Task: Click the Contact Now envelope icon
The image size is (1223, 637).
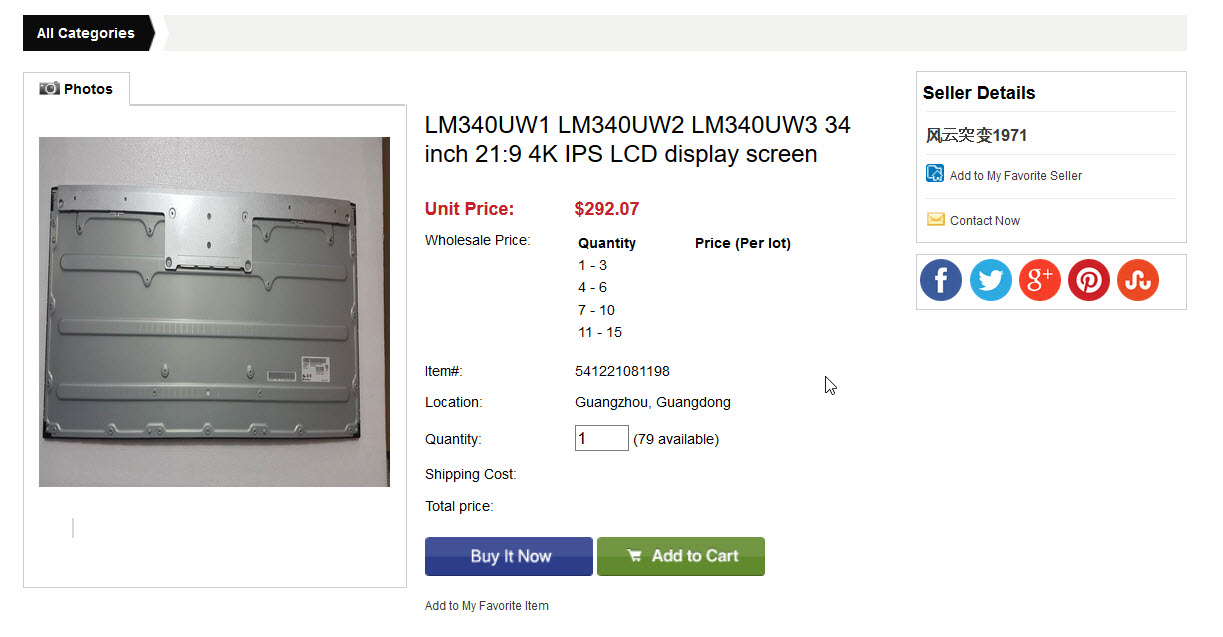Action: click(936, 219)
